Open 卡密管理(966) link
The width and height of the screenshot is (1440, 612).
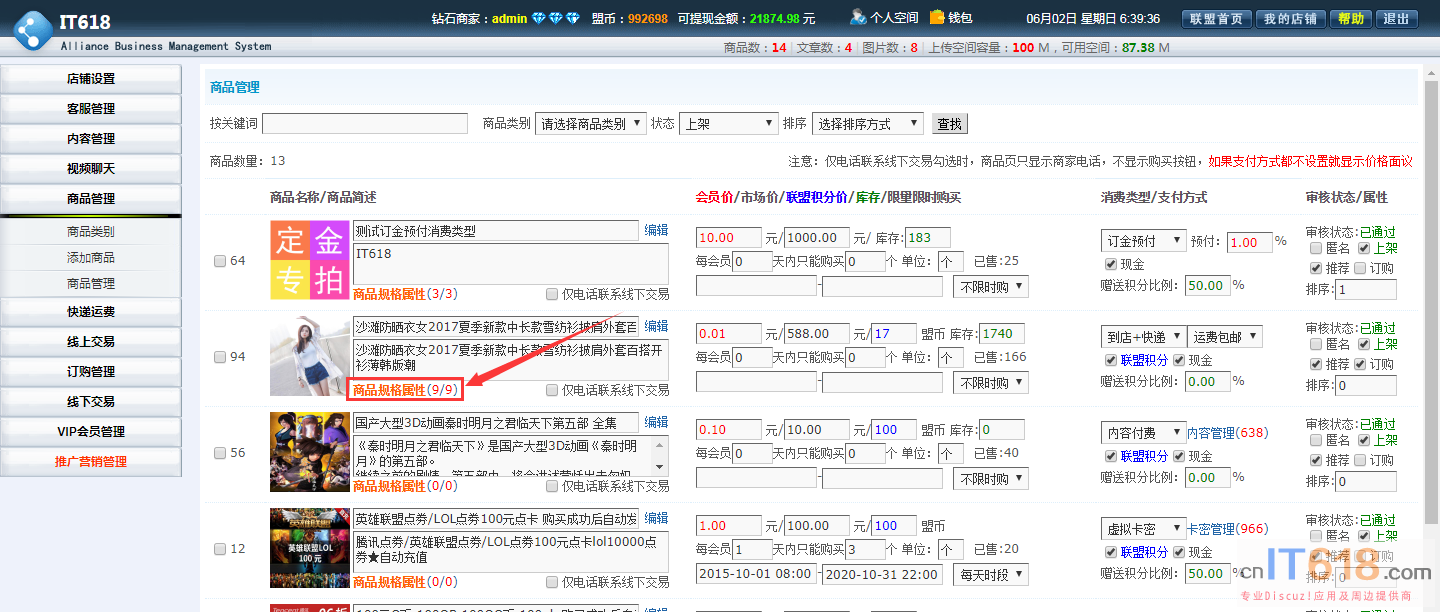tap(1227, 529)
